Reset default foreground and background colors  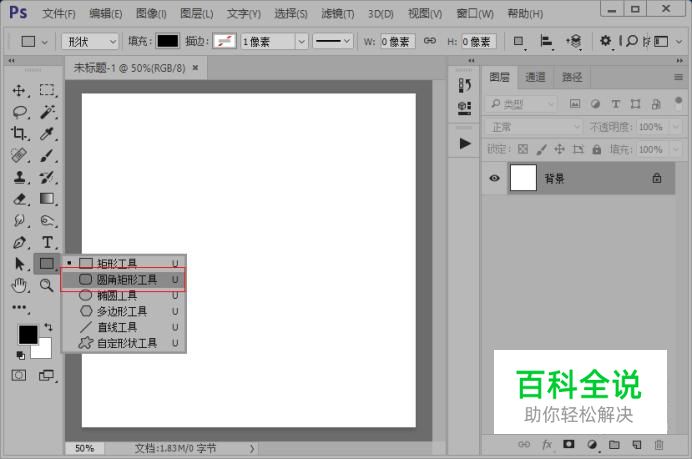(x=20, y=355)
